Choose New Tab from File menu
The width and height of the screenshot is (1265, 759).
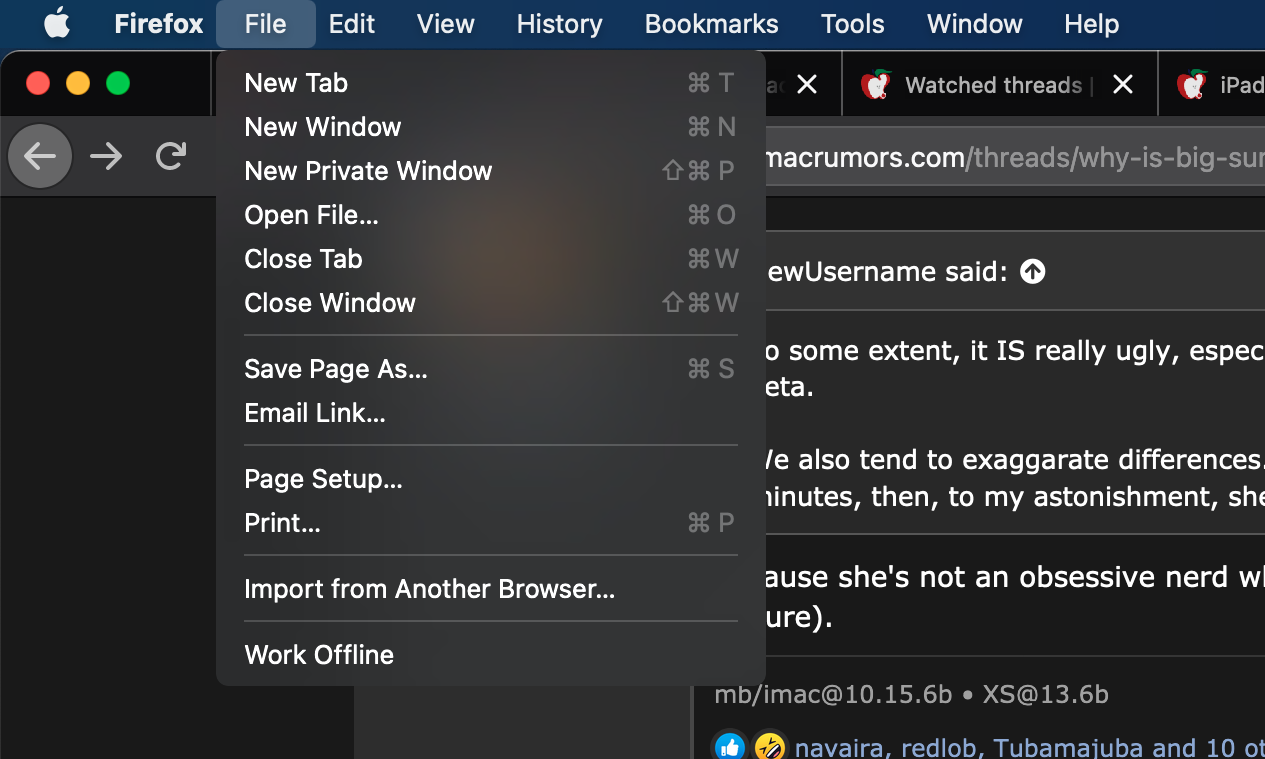point(491,83)
